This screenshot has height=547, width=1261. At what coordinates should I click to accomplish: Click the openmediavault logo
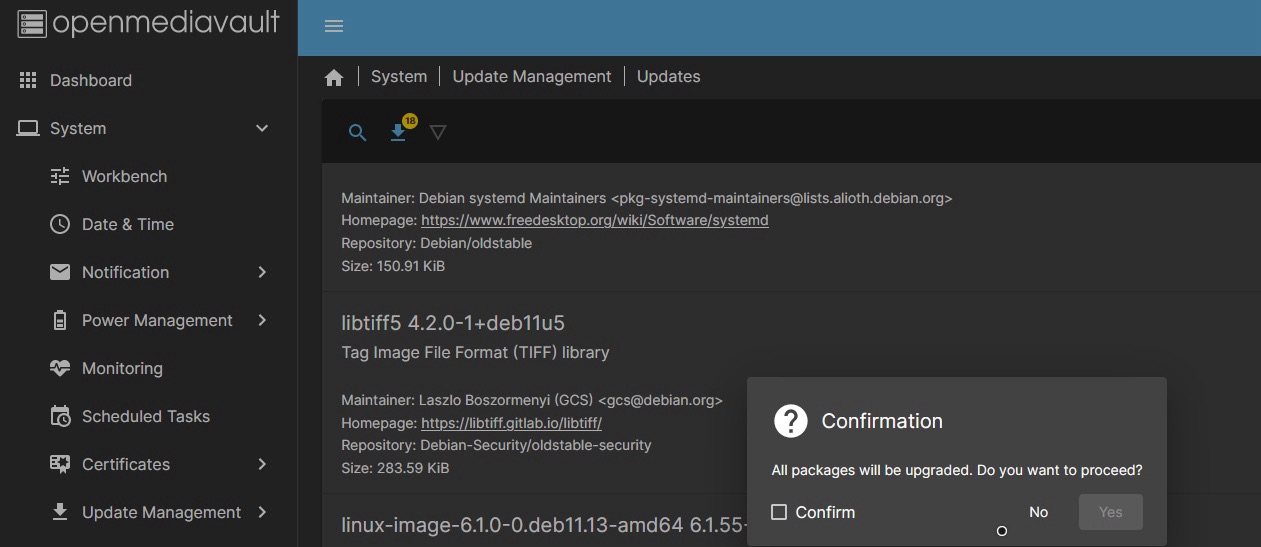click(148, 24)
